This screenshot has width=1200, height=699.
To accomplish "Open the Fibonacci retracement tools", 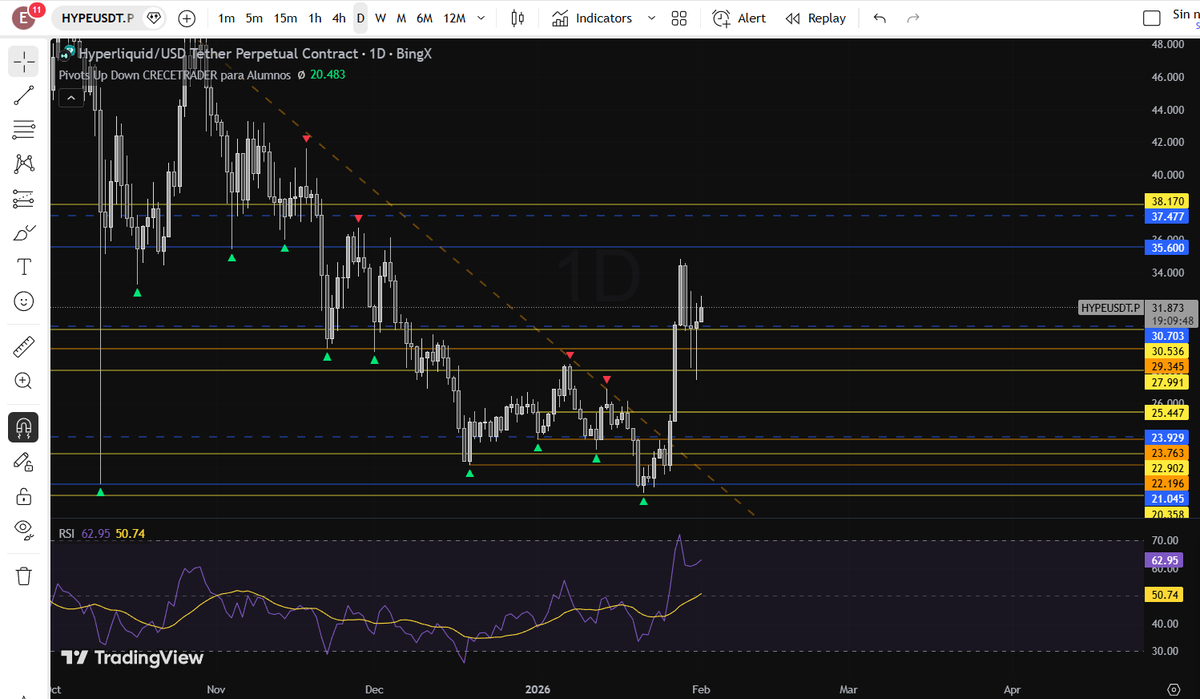I will tap(24, 129).
